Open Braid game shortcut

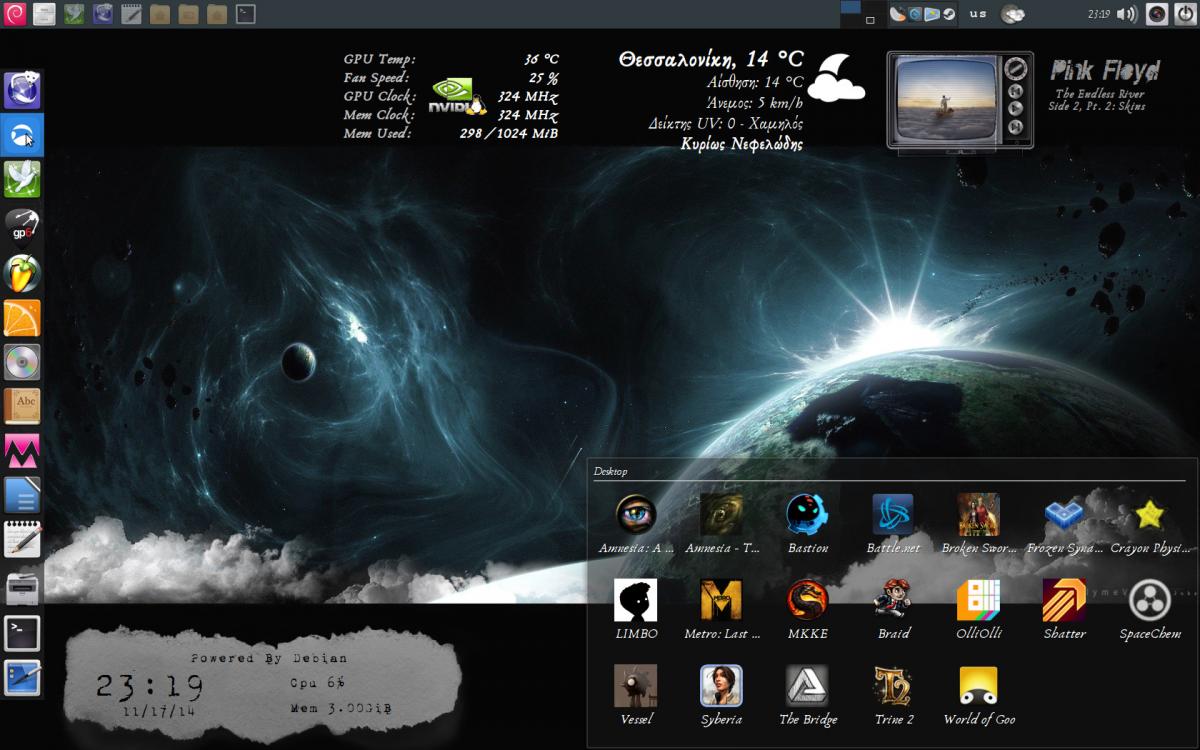[x=893, y=609]
